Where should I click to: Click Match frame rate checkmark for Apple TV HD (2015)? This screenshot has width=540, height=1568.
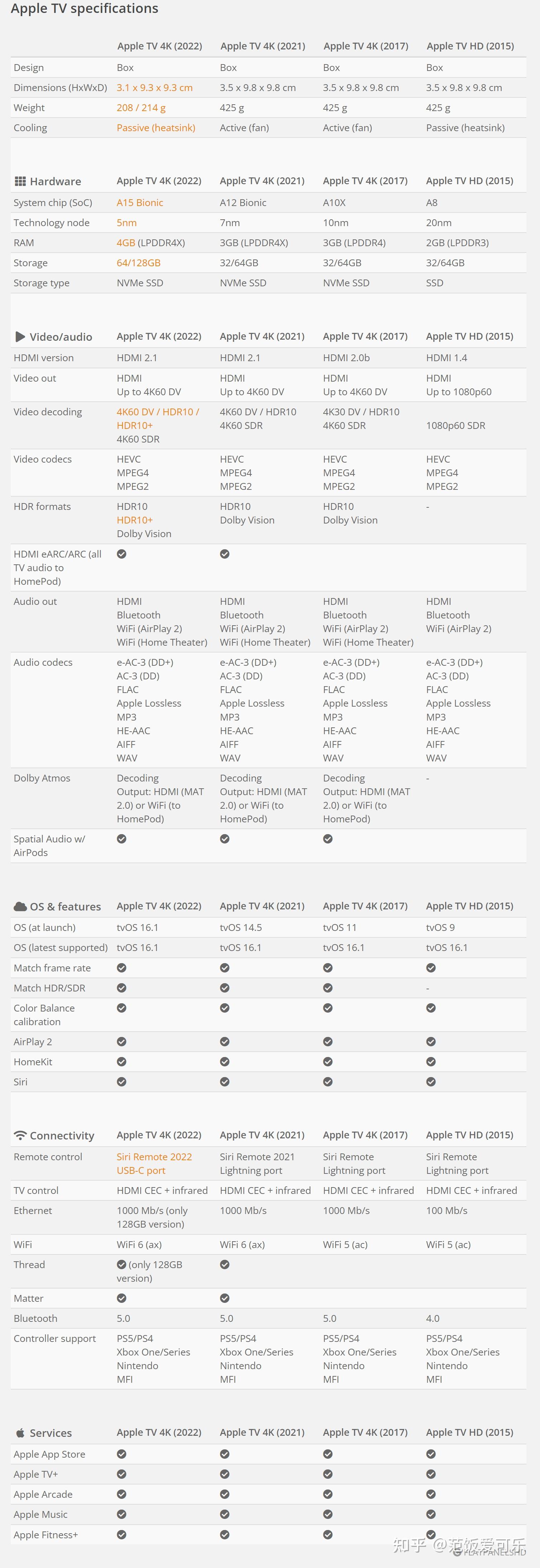(431, 968)
